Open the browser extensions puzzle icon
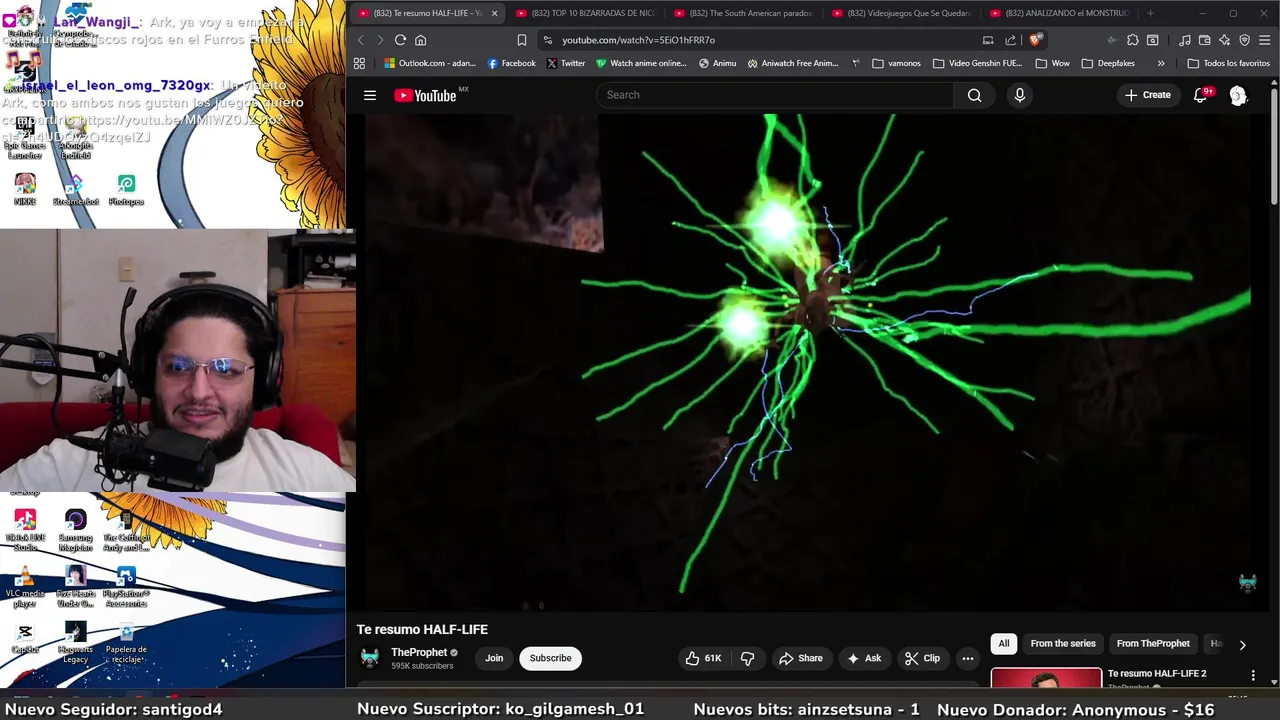 click(1132, 40)
